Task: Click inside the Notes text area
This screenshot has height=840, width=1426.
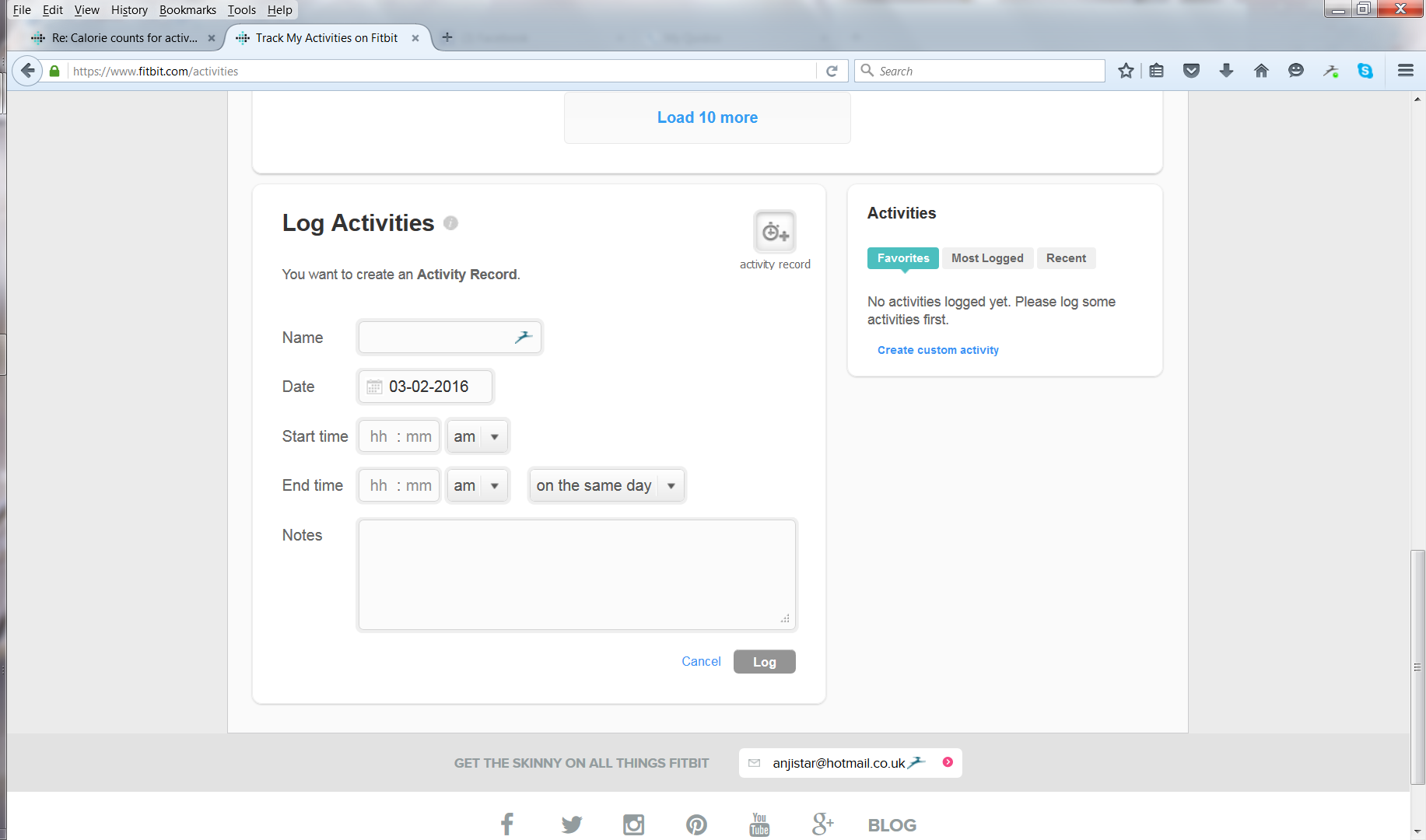Action: tap(576, 574)
